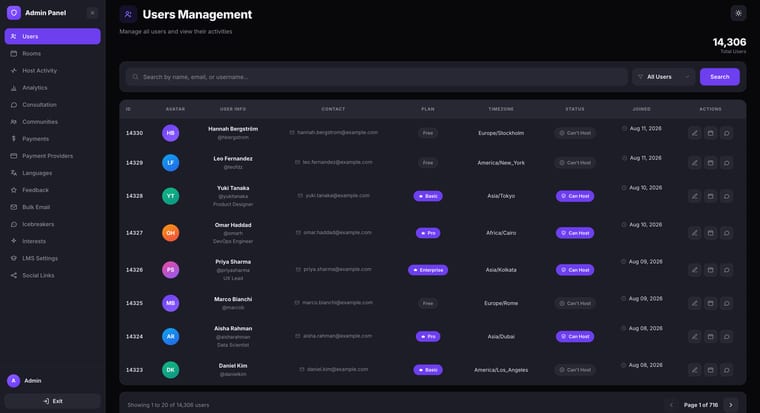Edit user Daniel Kim
760x413 pixels.
[x=695, y=370]
